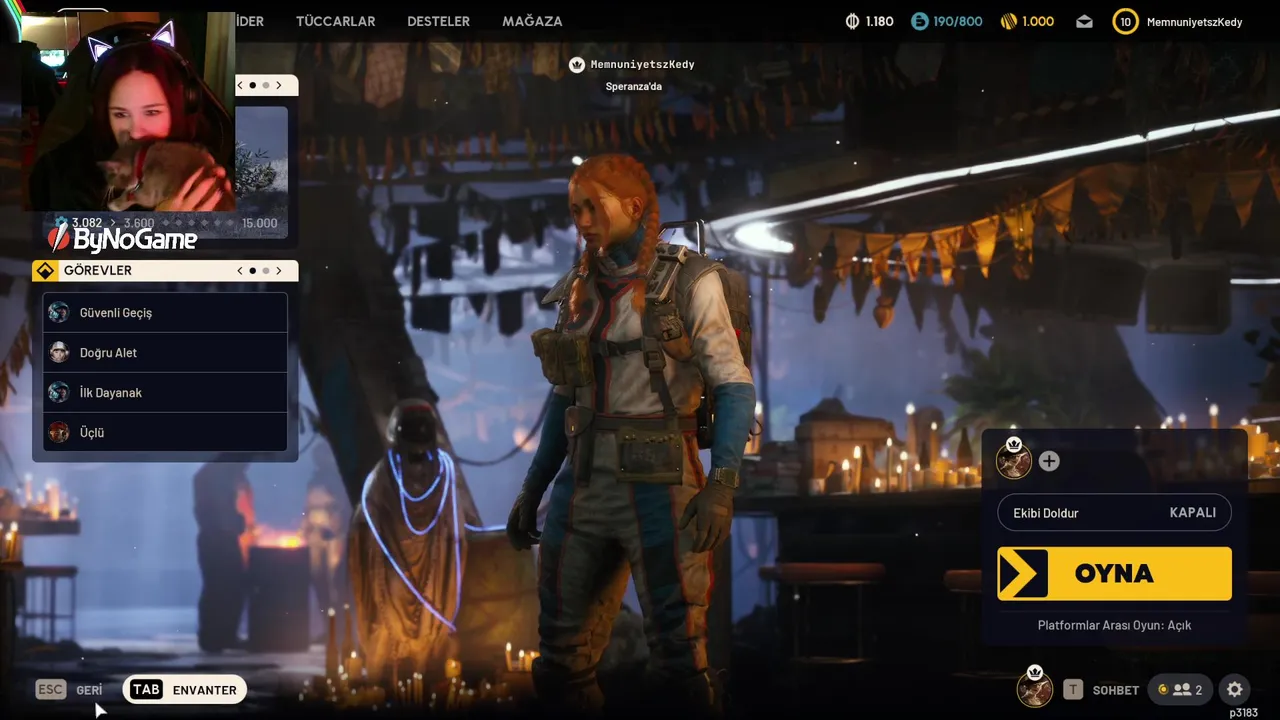This screenshot has height=720, width=1280.
Task: Click the 1.180 currency icon
Action: 853,21
